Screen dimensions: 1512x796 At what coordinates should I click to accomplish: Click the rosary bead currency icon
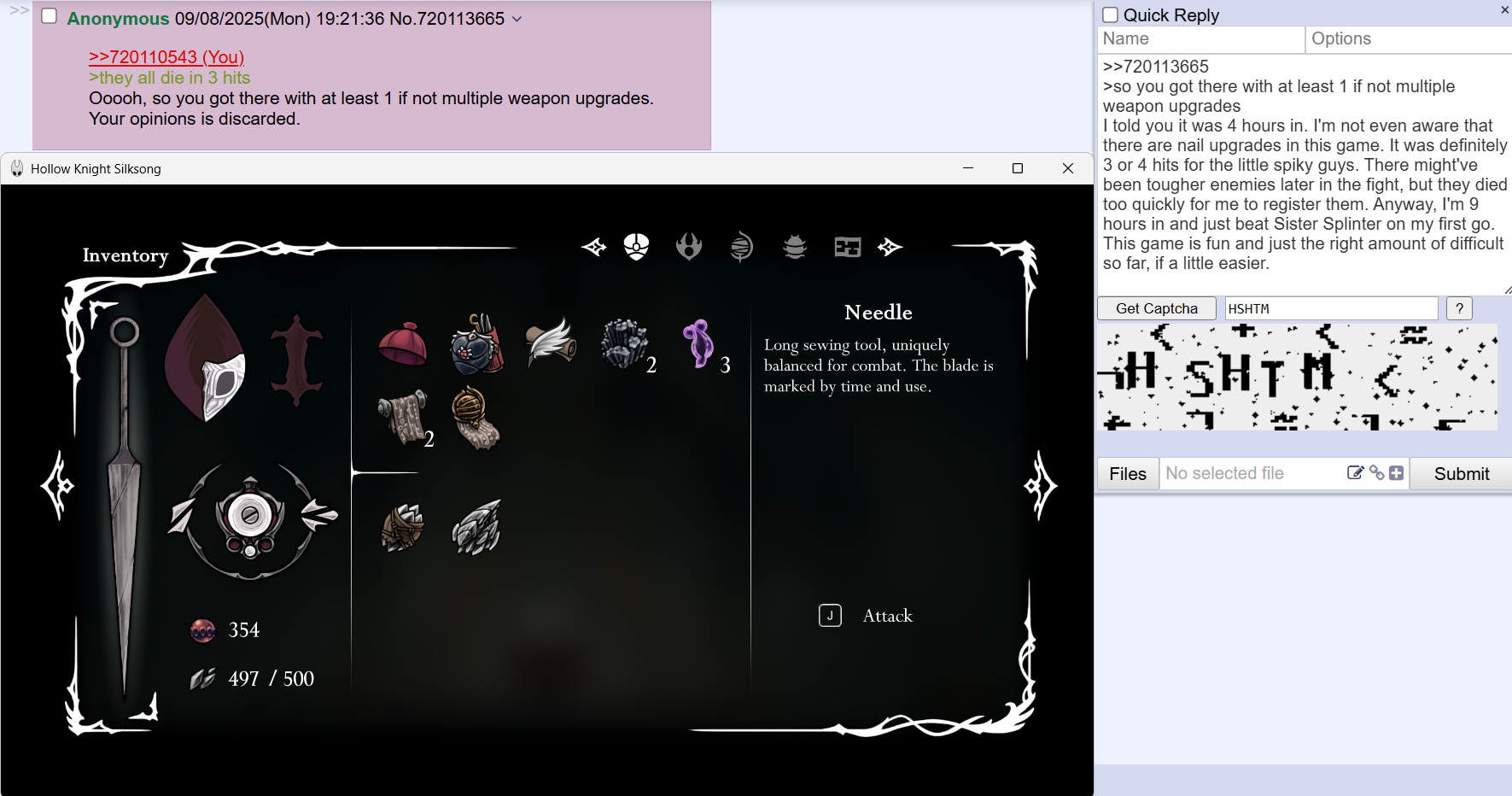[x=202, y=630]
